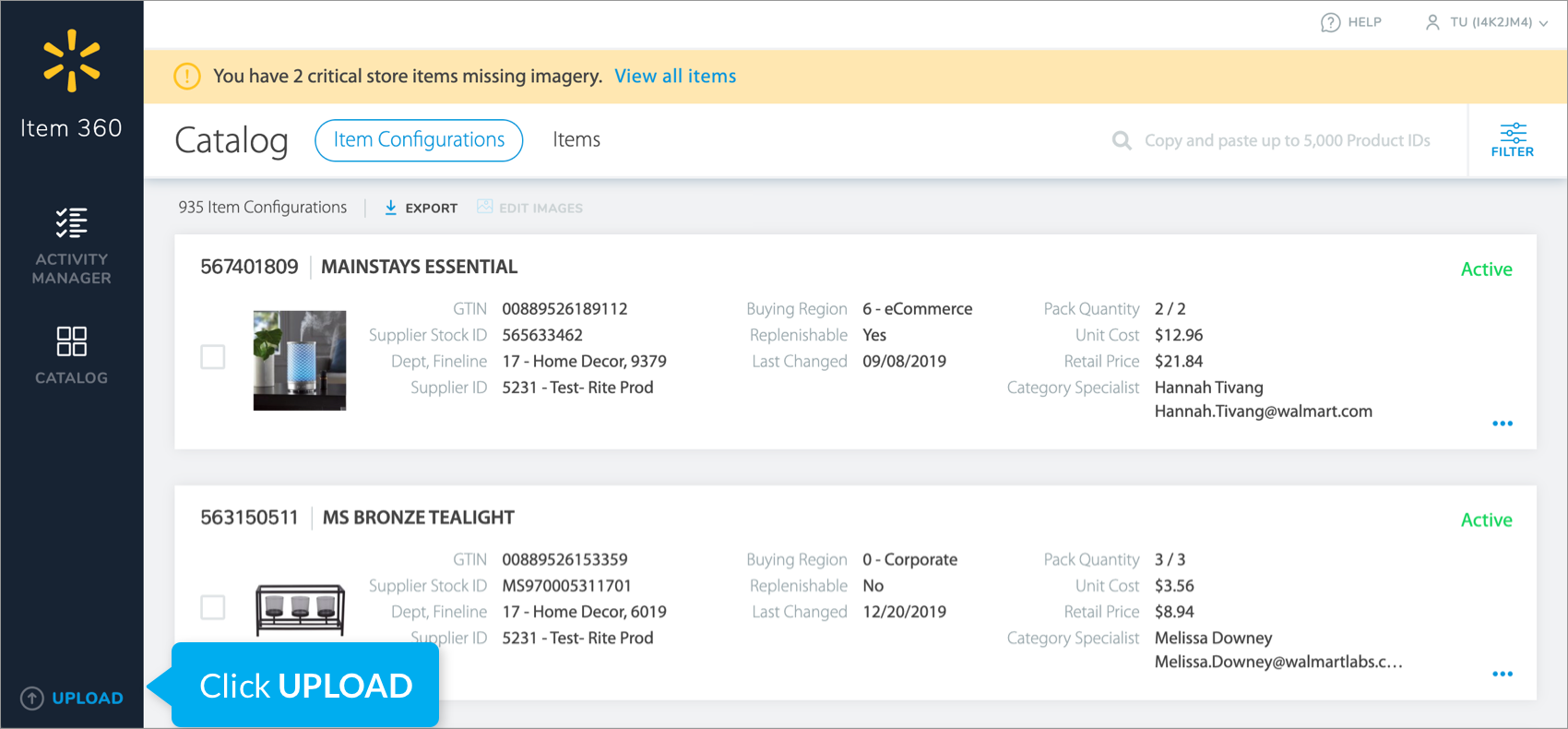
Task: Click the Walmart spark logo
Action: click(x=72, y=61)
